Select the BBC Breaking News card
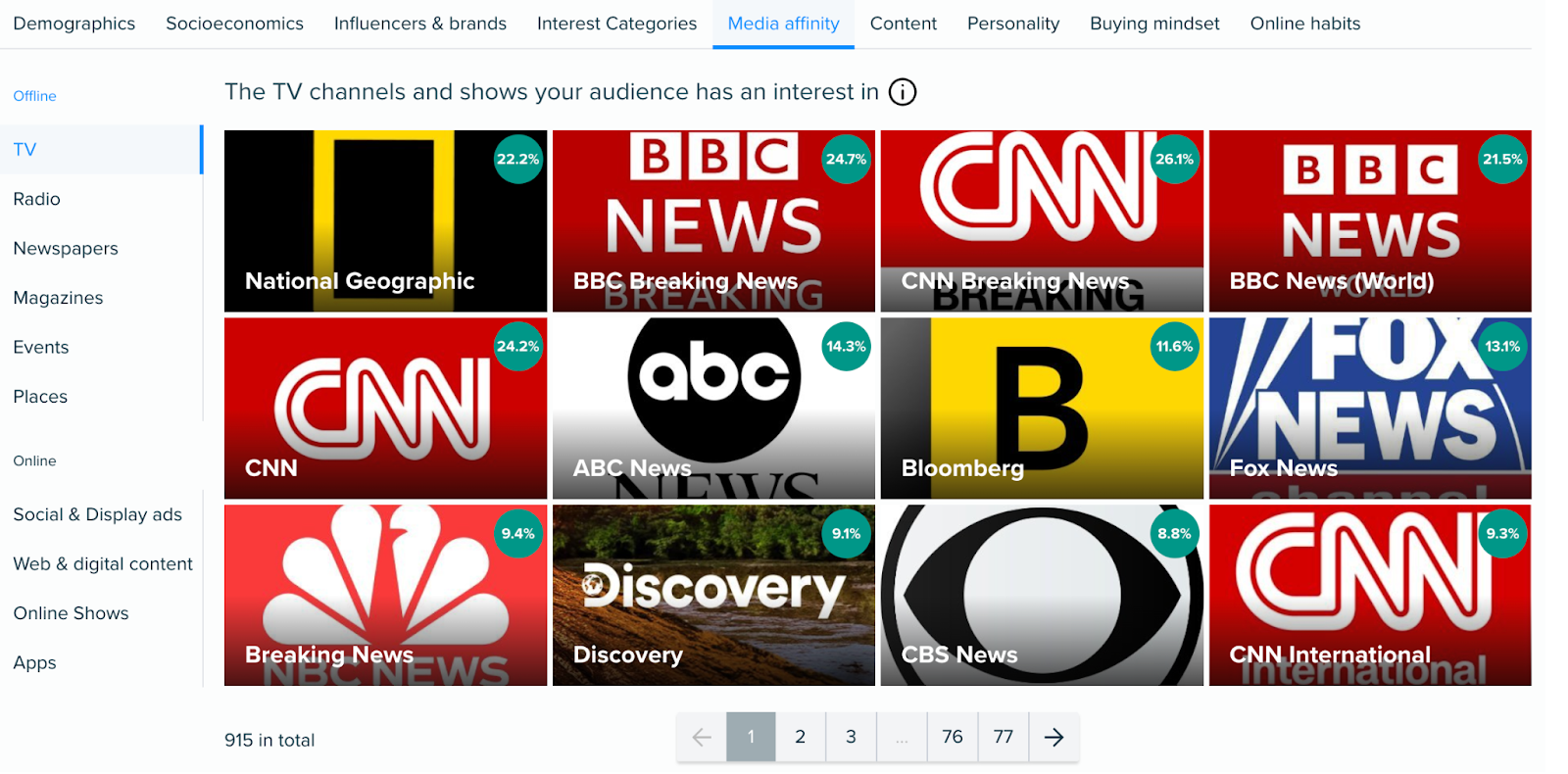The height and width of the screenshot is (774, 1568). click(x=713, y=221)
